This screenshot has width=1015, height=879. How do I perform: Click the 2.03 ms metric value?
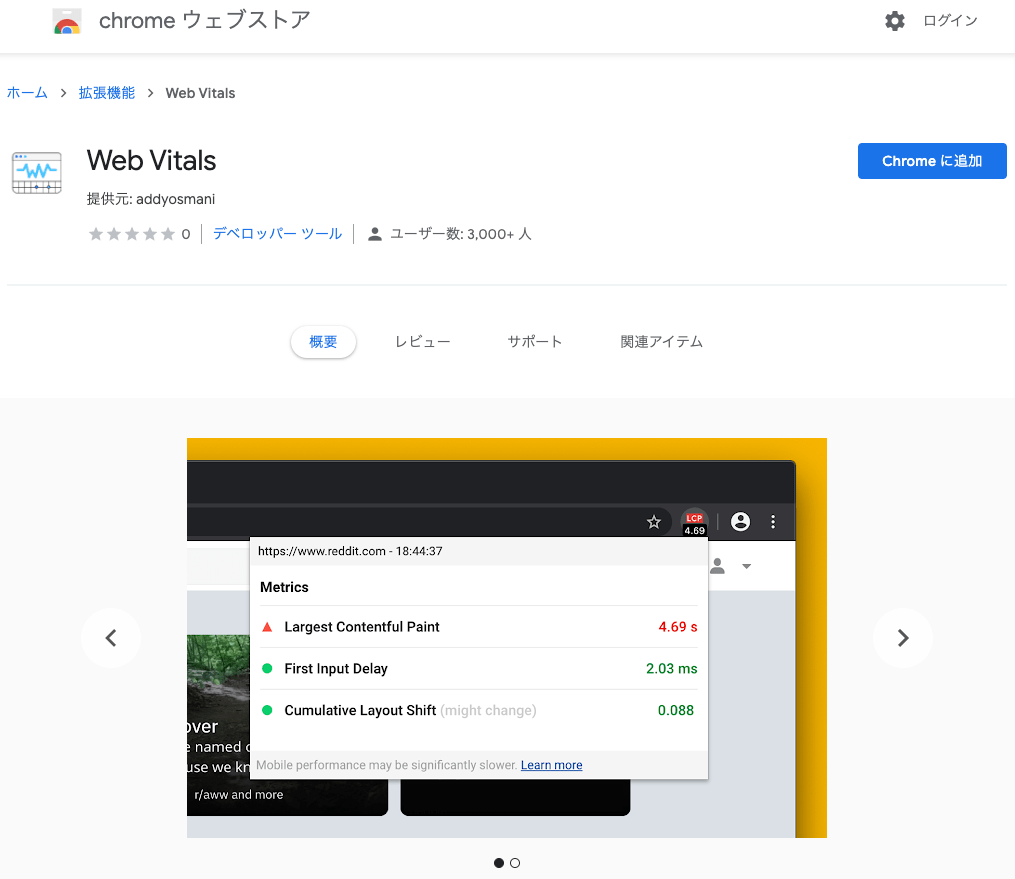[671, 669]
